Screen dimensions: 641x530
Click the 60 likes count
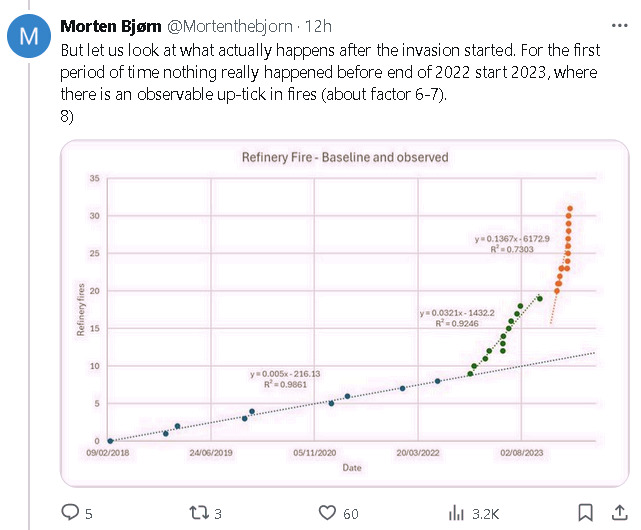[351, 513]
